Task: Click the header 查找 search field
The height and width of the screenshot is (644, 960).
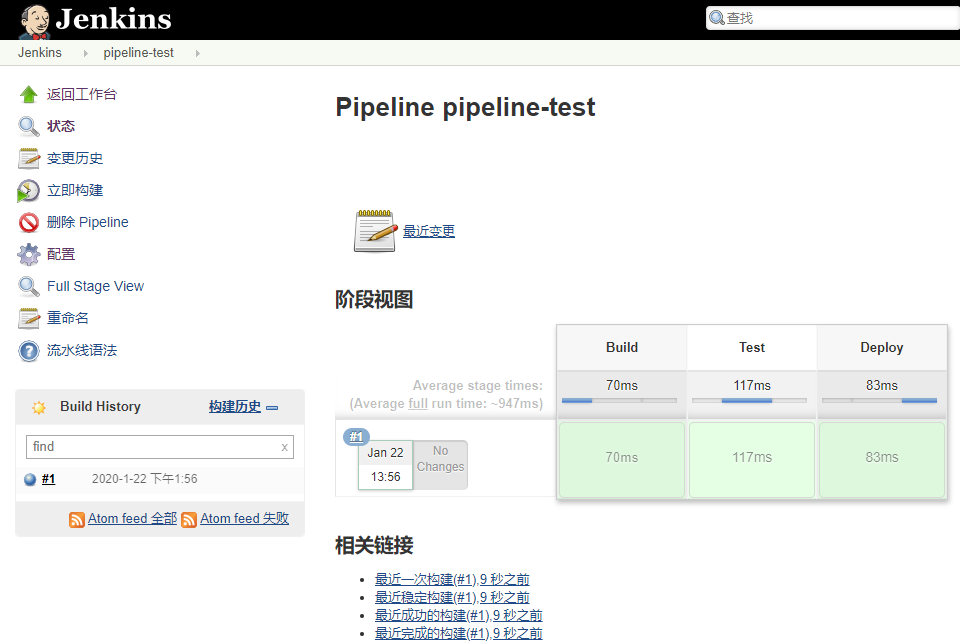Action: 833,18
